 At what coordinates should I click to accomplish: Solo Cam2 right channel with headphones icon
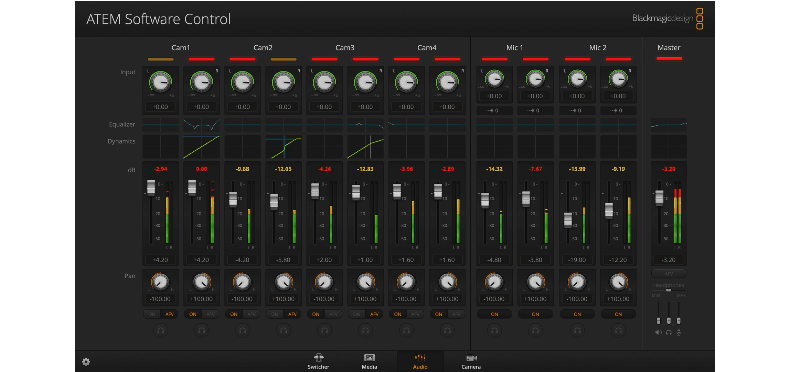[284, 331]
